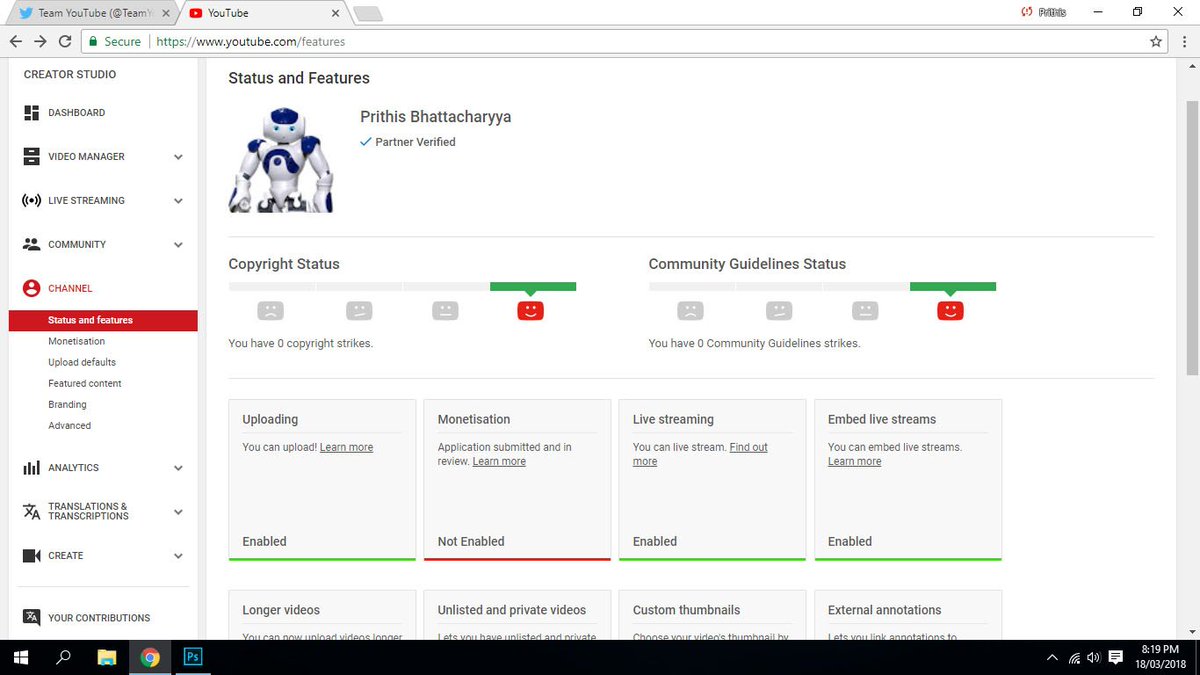Click the browser back arrow
The height and width of the screenshot is (675, 1200).
15,41
